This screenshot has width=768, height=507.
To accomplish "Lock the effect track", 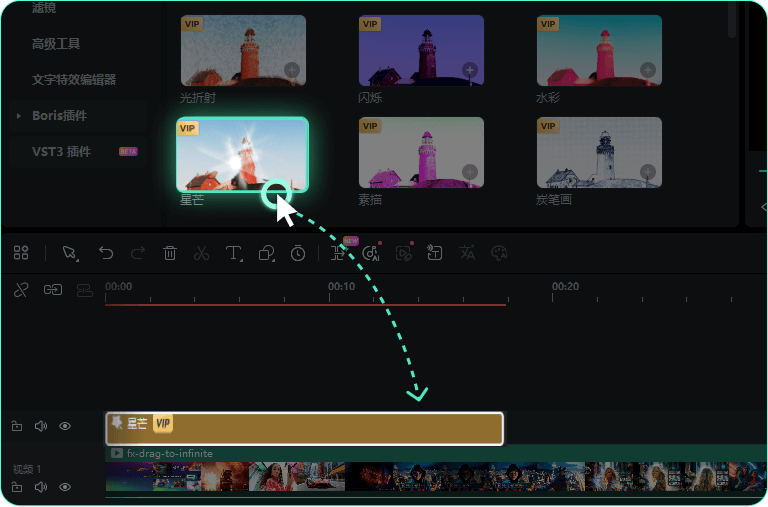I will (x=17, y=426).
